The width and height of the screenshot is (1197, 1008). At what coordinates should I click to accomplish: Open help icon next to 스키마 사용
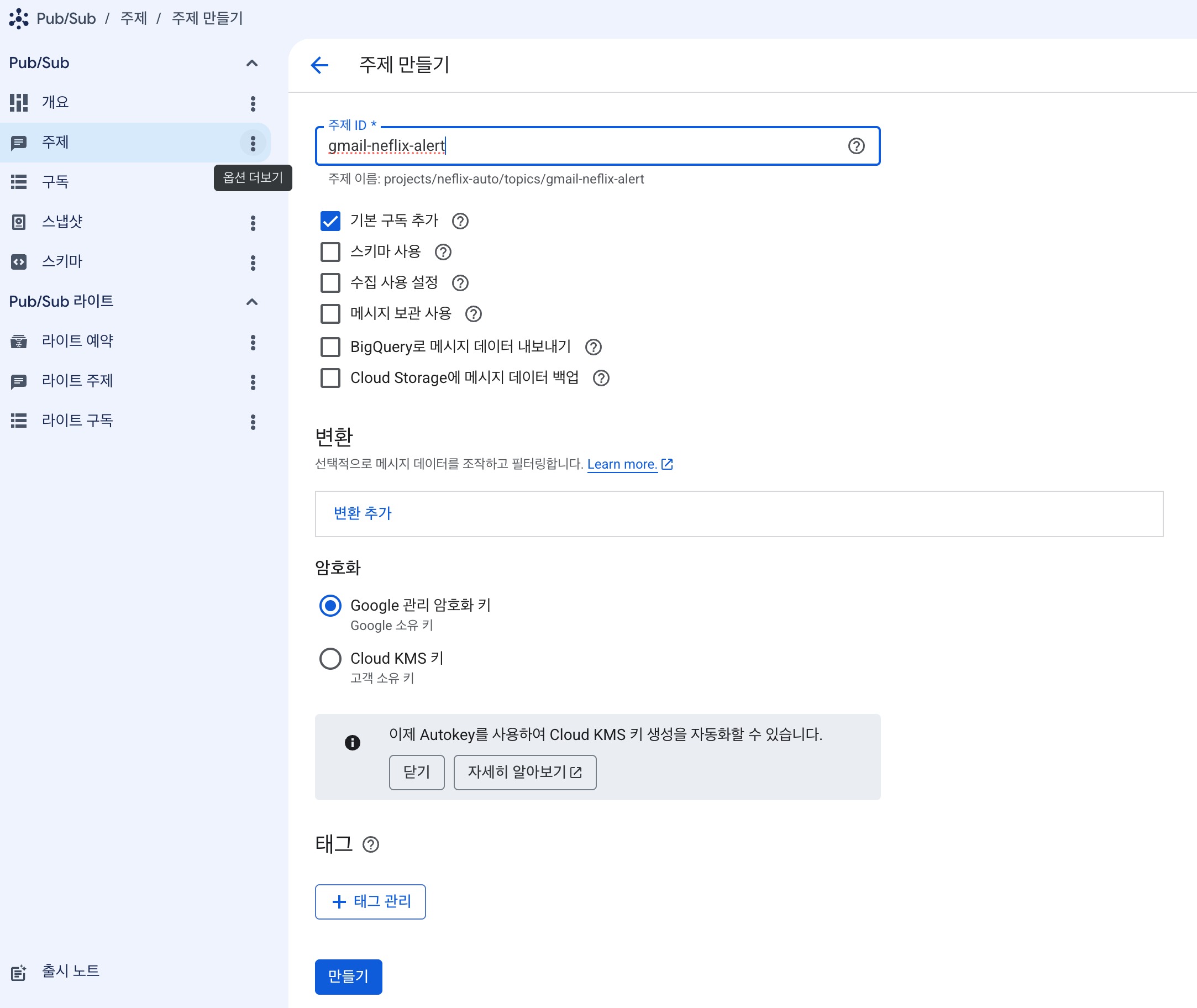pos(443,252)
